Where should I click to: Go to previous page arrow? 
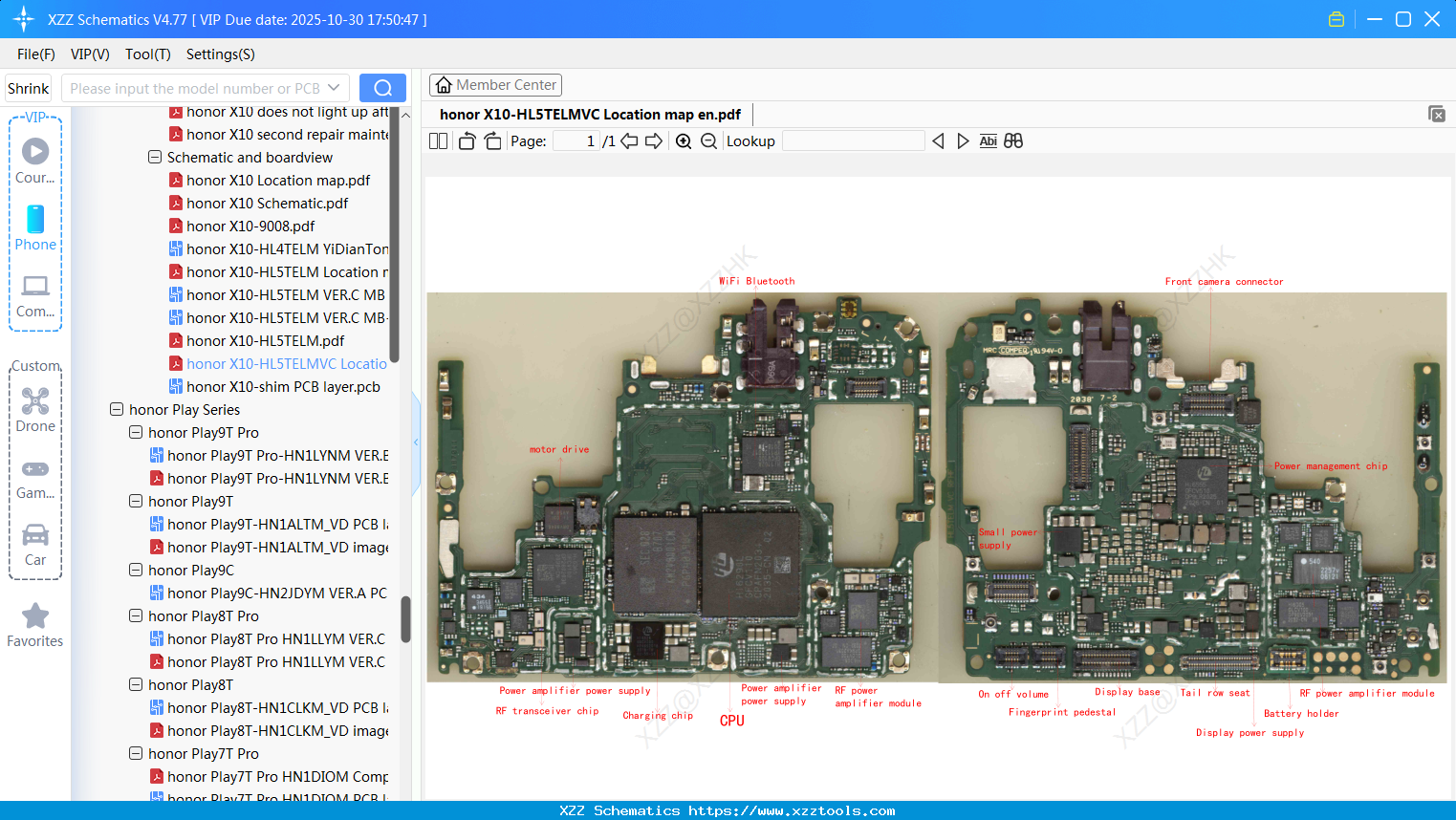coord(629,141)
